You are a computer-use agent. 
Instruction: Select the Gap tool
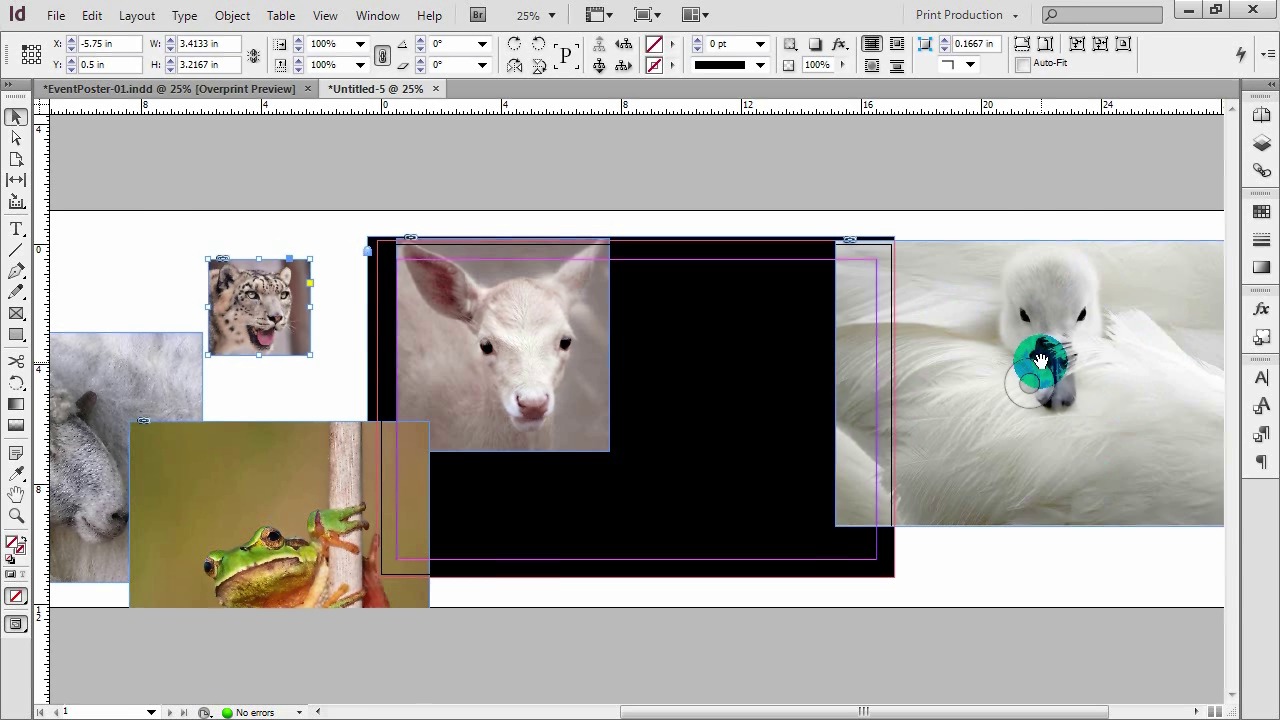[x=16, y=180]
